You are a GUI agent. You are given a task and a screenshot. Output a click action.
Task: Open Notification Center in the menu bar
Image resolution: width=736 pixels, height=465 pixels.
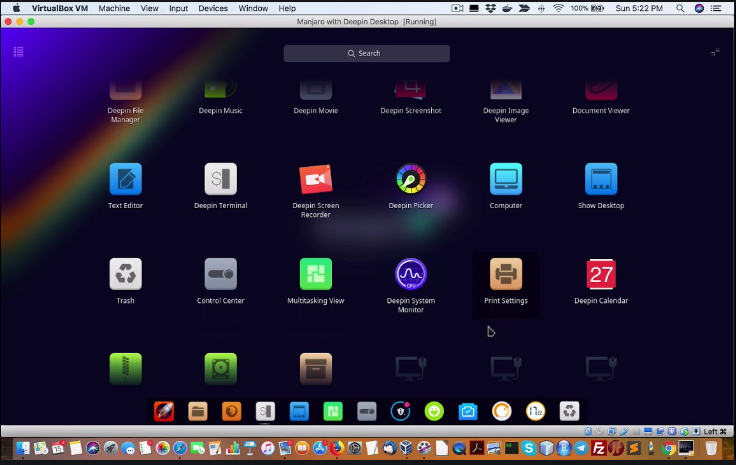716,8
